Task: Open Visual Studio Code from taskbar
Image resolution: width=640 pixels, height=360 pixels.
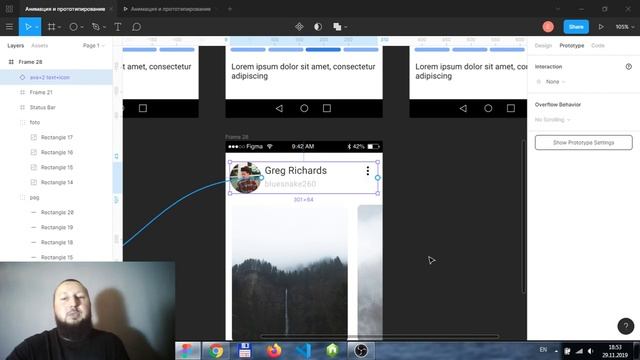Action: coord(303,351)
